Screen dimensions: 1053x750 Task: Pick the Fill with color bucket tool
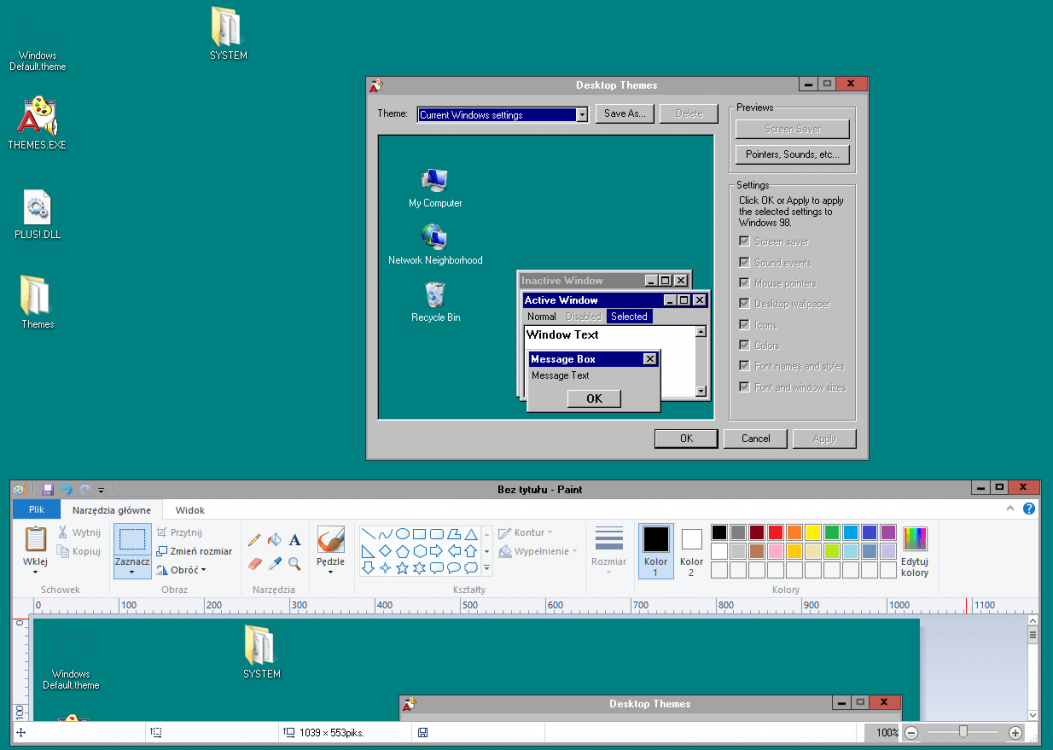(275, 540)
